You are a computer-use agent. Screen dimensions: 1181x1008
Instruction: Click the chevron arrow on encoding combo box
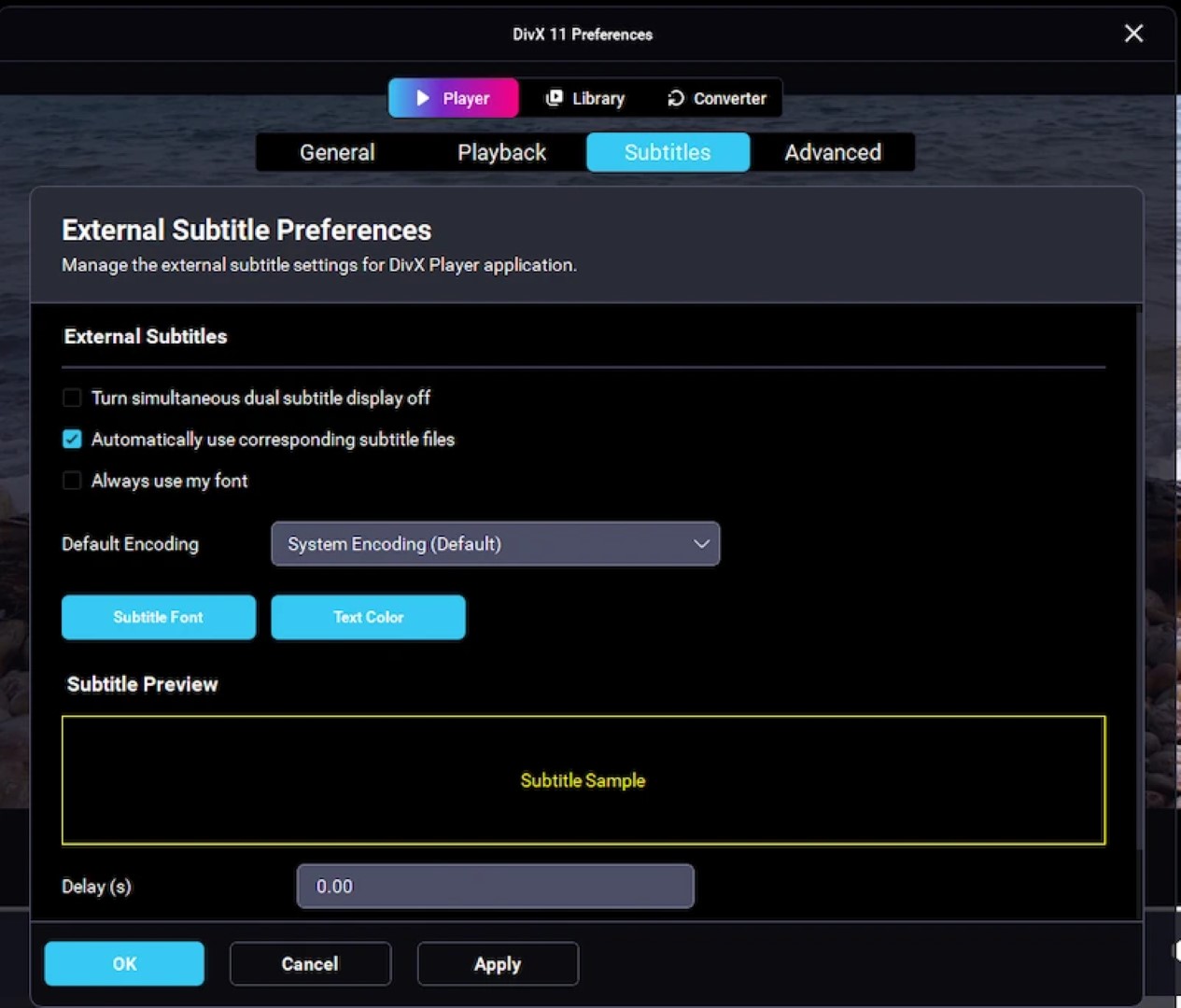pos(701,544)
